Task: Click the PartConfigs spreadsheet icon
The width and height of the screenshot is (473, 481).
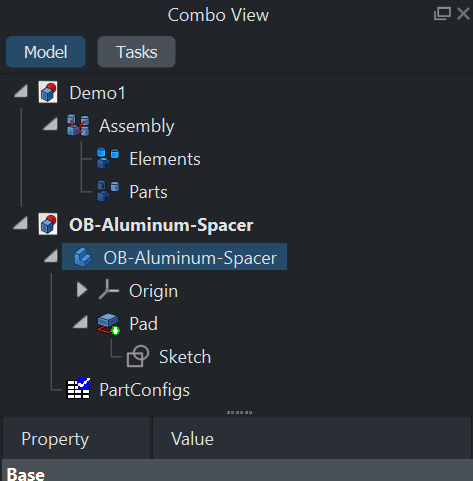Action: (78, 388)
